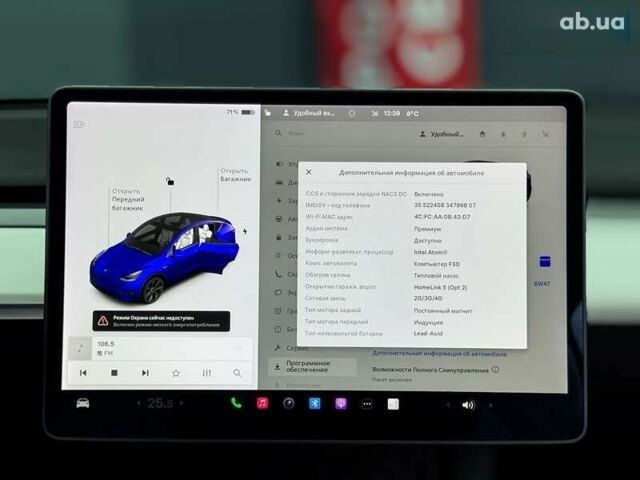The height and width of the screenshot is (480, 640).
Task: Tap the unlock padlock icon above the car
Action: [170, 181]
